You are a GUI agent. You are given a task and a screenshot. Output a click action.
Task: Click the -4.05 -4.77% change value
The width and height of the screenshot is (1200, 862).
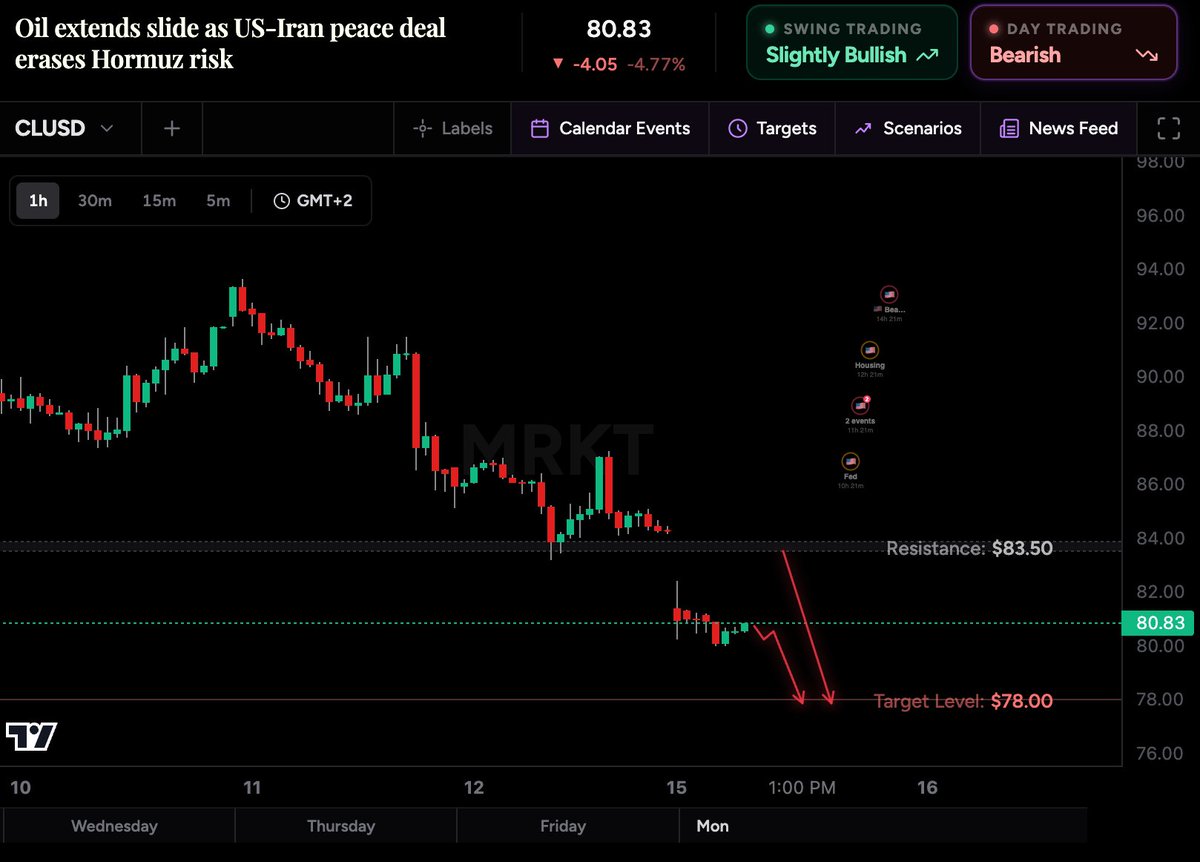[619, 64]
